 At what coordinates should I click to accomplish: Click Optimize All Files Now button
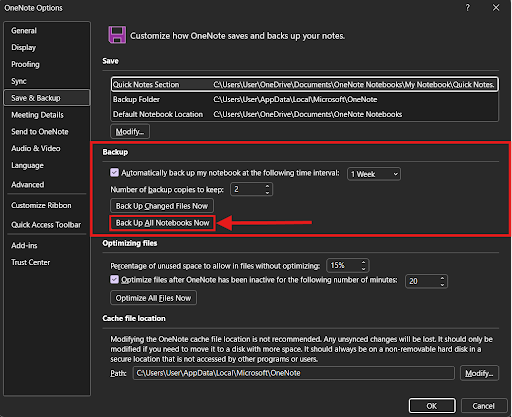click(153, 298)
